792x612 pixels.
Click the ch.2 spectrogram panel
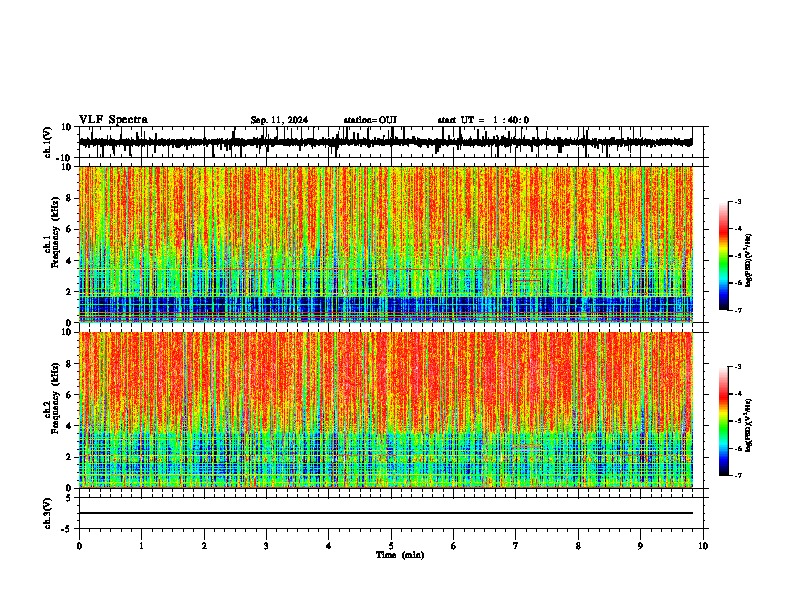385,410
